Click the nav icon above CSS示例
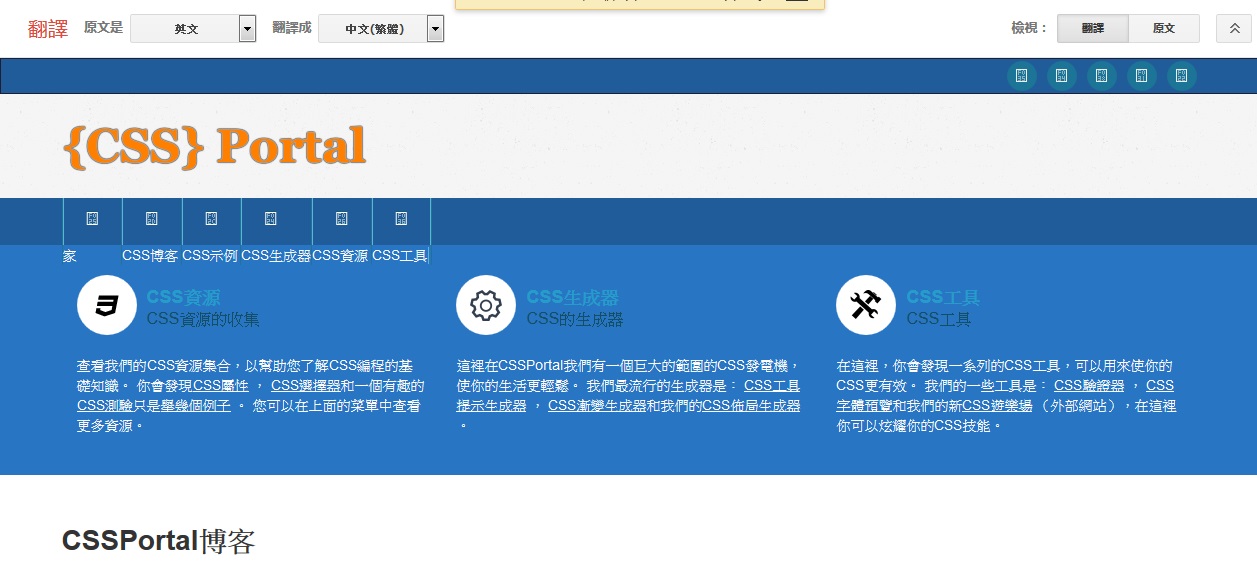 tap(211, 219)
